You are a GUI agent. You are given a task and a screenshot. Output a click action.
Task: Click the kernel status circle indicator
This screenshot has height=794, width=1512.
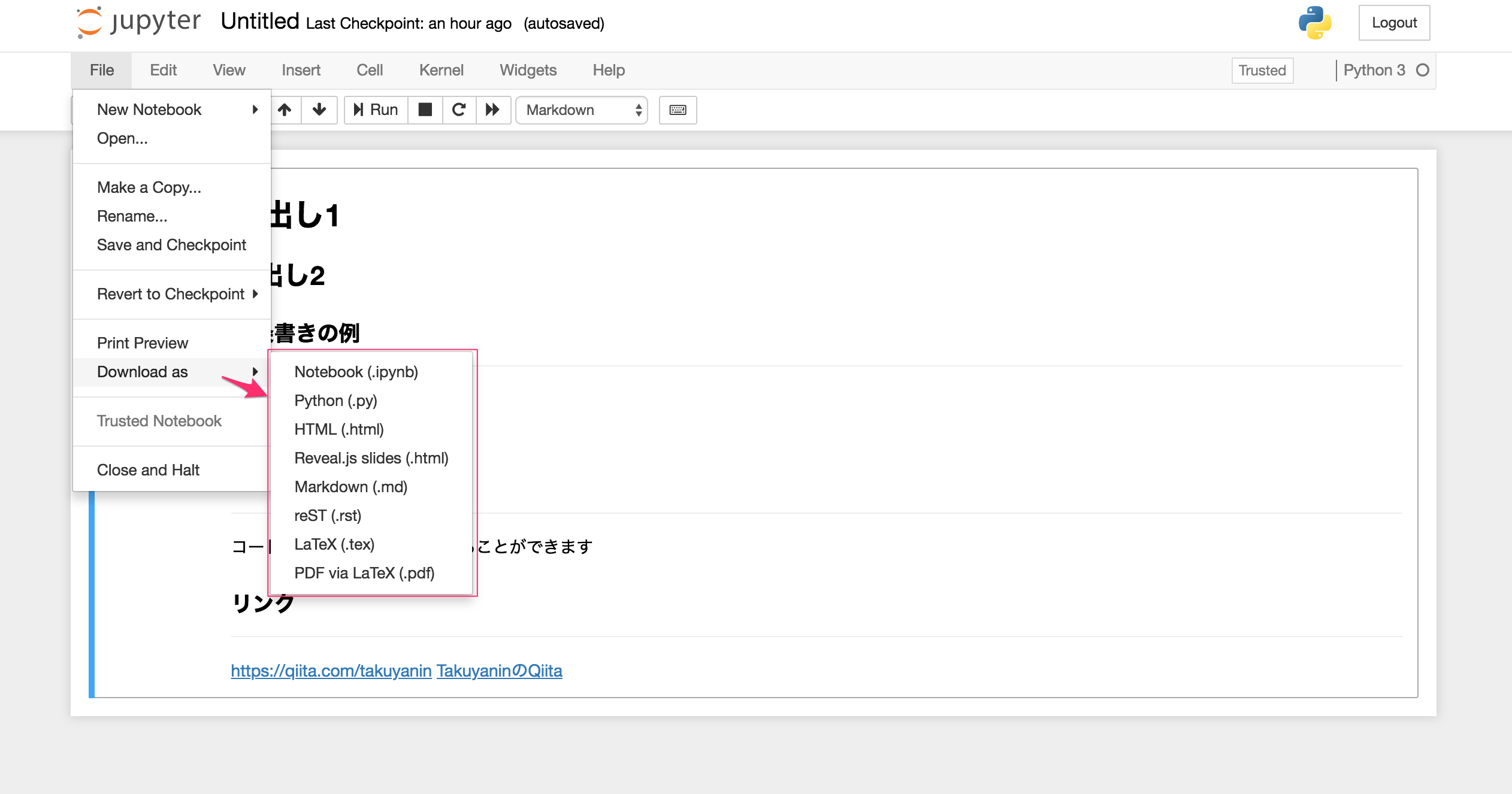[x=1423, y=70]
